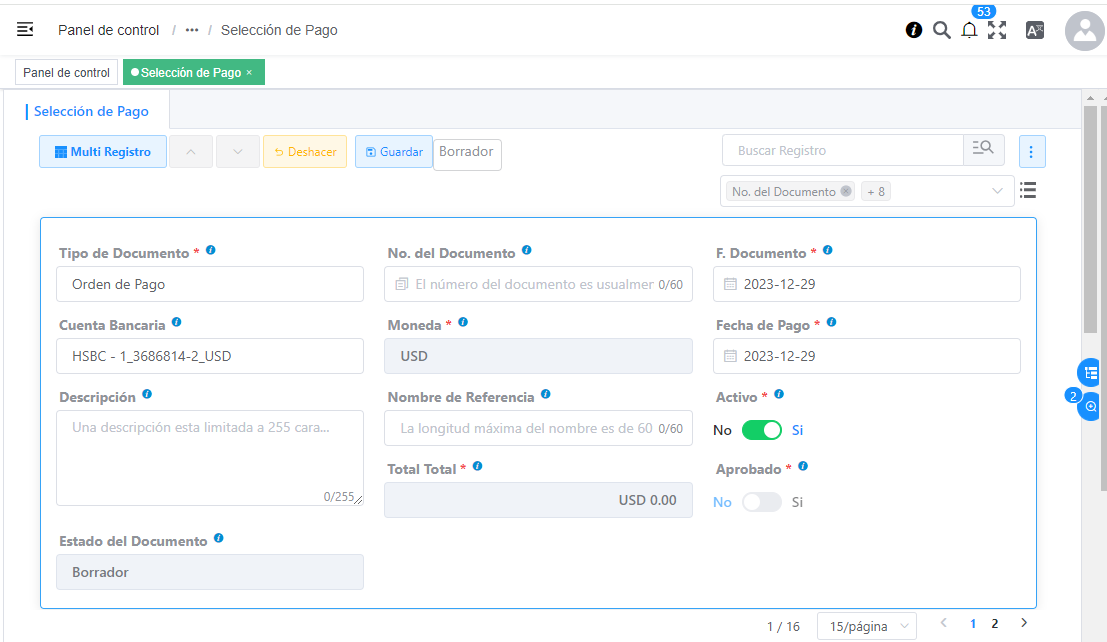Open the Tipo de Documento dropdown
This screenshot has width=1107, height=642.
[x=210, y=284]
